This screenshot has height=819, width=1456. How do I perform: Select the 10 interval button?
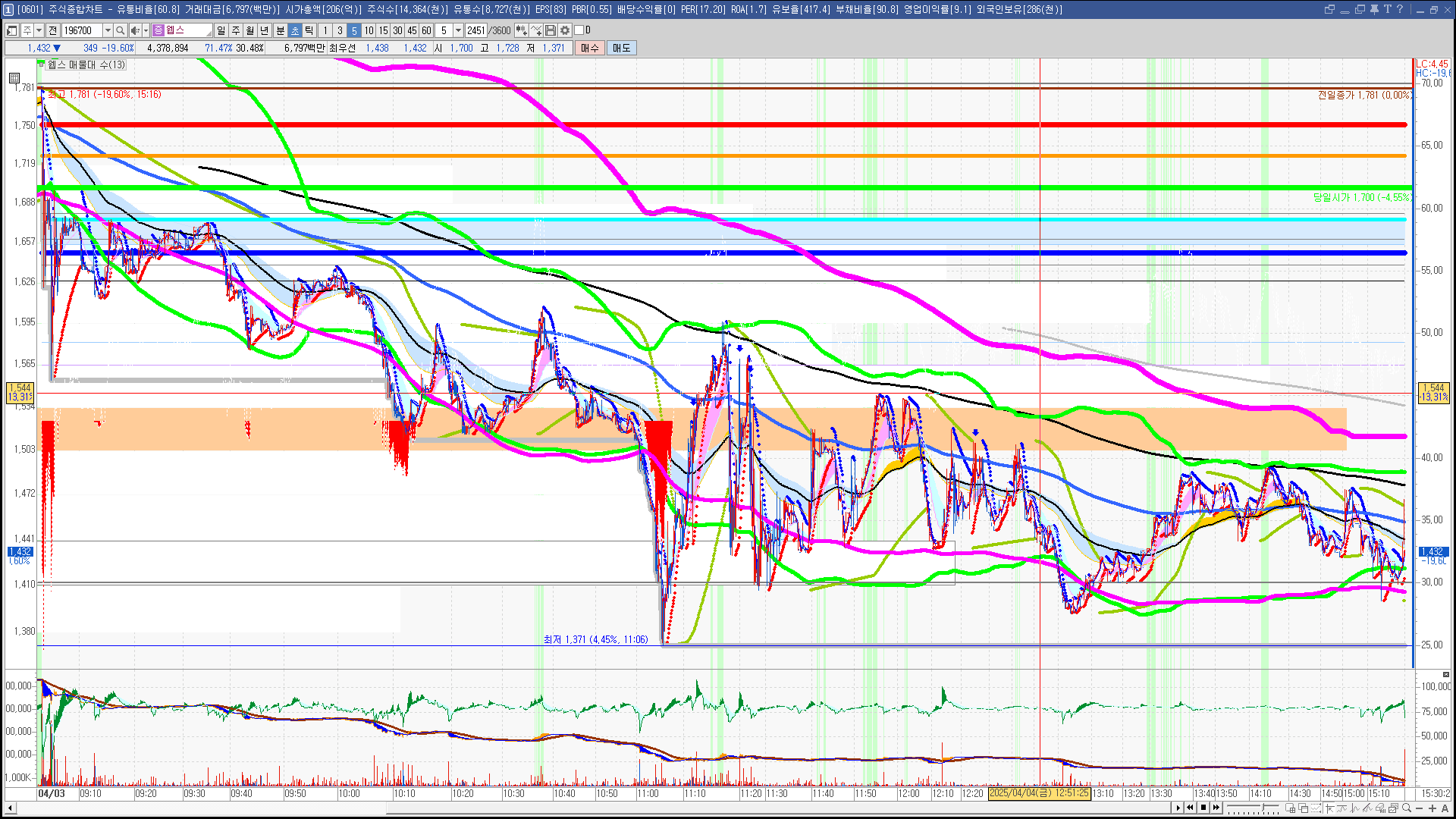(369, 30)
